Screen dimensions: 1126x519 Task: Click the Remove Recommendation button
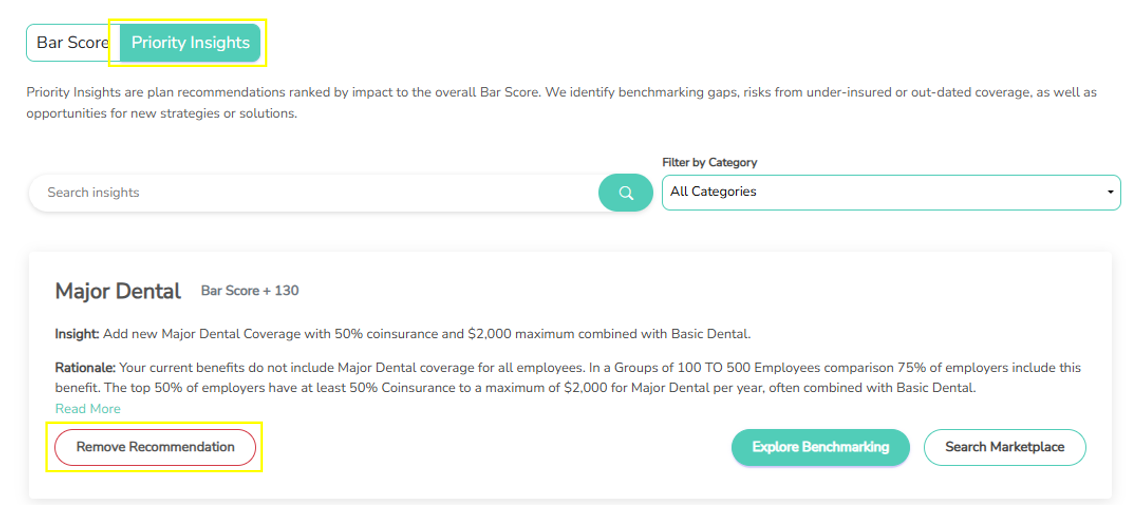pyautogui.click(x=155, y=447)
